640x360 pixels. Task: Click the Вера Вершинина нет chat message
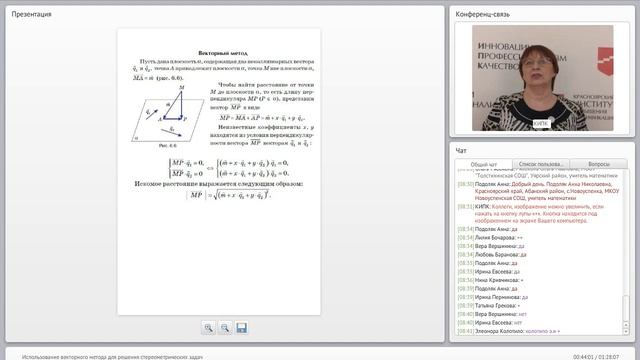tap(492, 314)
